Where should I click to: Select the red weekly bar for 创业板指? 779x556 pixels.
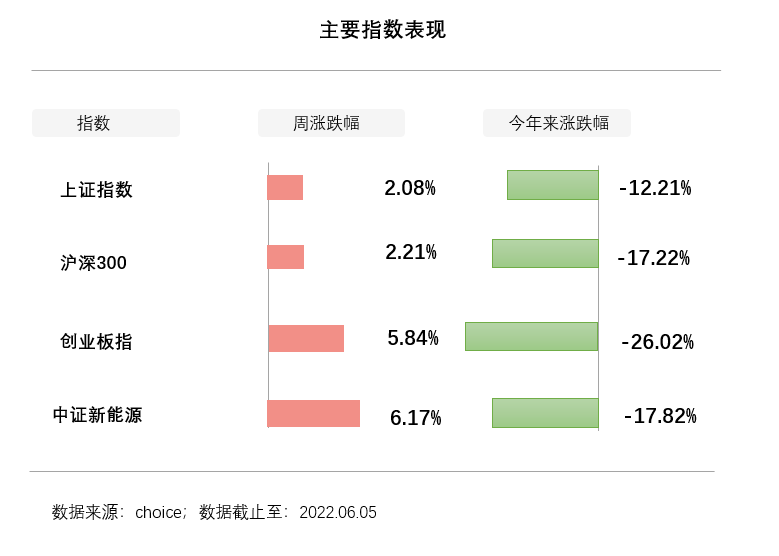click(306, 338)
